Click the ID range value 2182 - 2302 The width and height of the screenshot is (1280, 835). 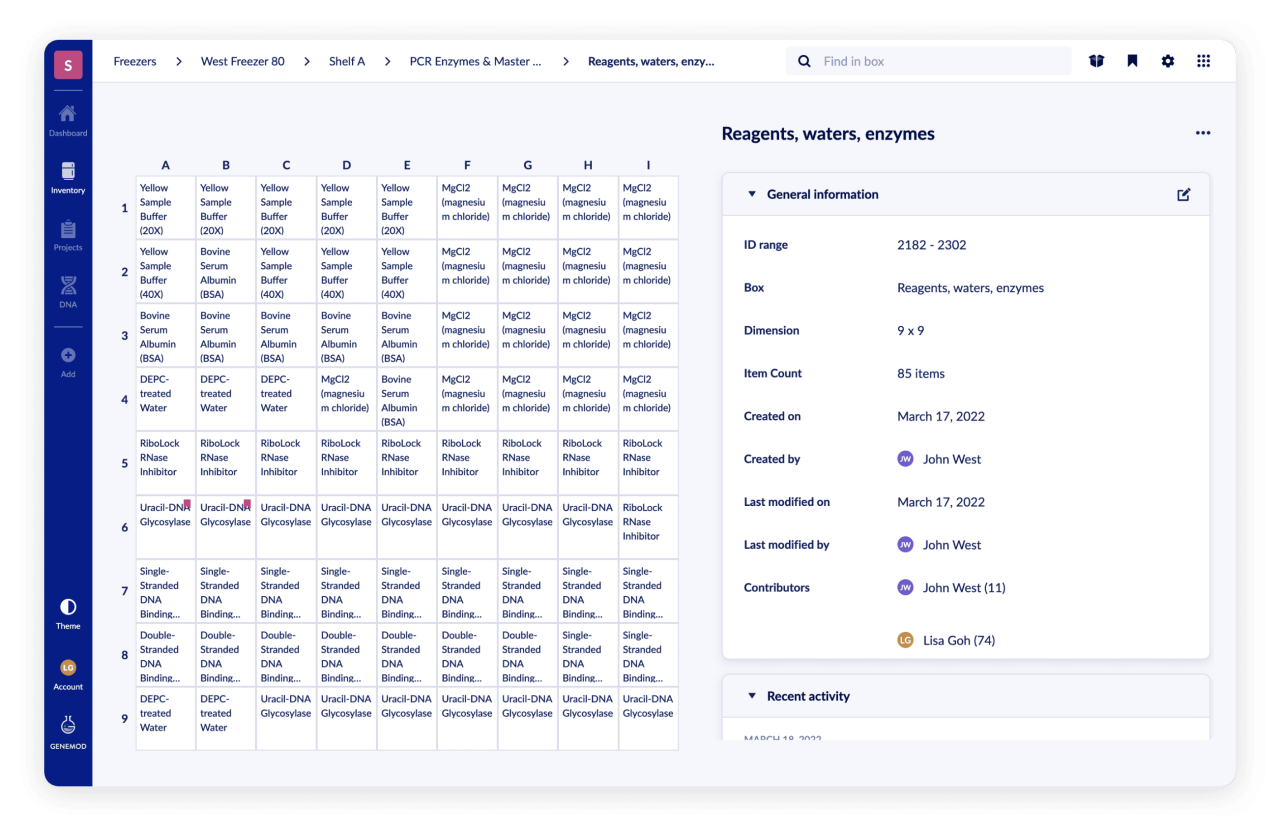(931, 245)
